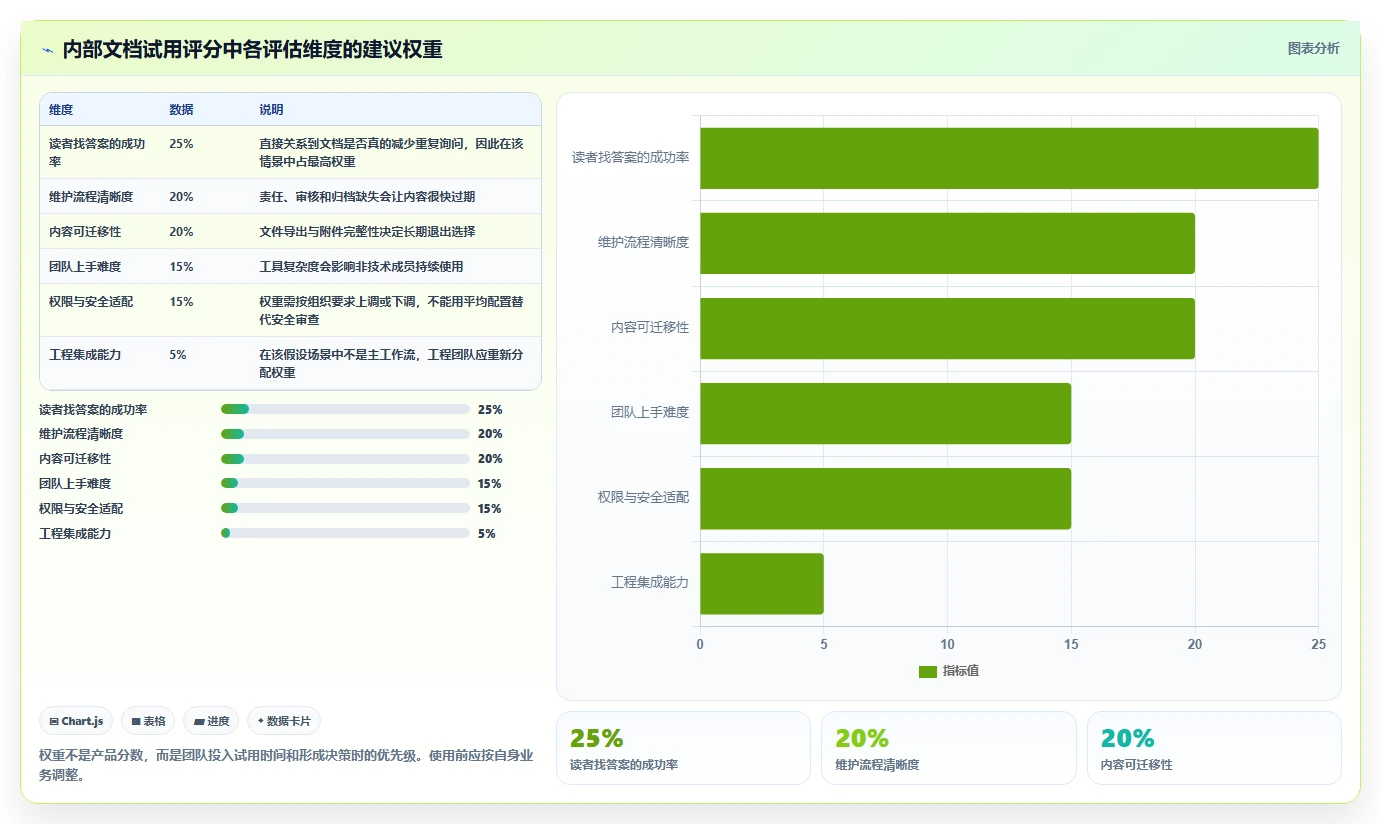The image size is (1381, 824).
Task: Click the description starting 文件导出与附件完整性
Action: point(367,232)
